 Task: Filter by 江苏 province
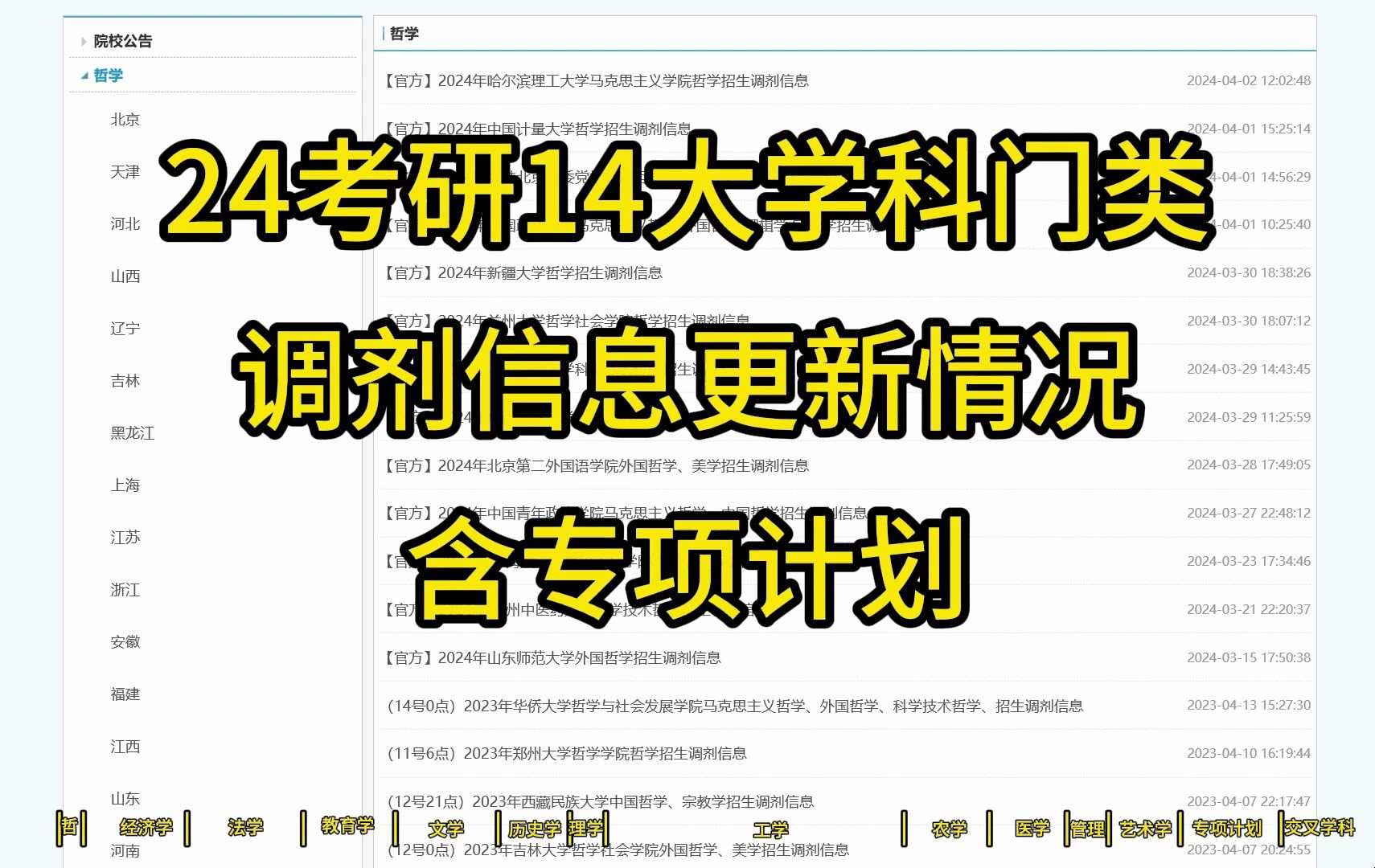(x=125, y=538)
